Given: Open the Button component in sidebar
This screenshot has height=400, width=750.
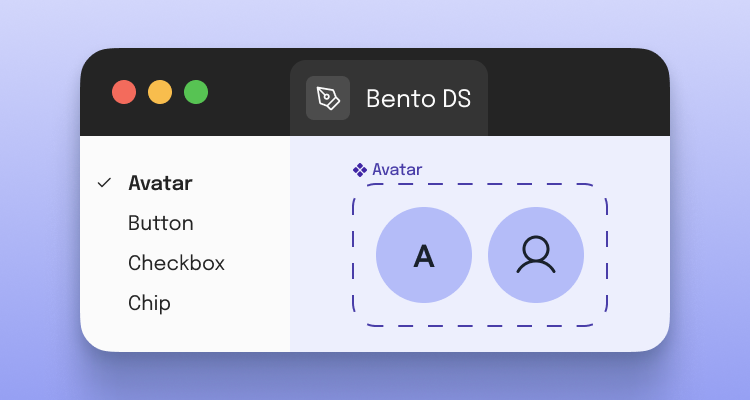Looking at the screenshot, I should 160,223.
